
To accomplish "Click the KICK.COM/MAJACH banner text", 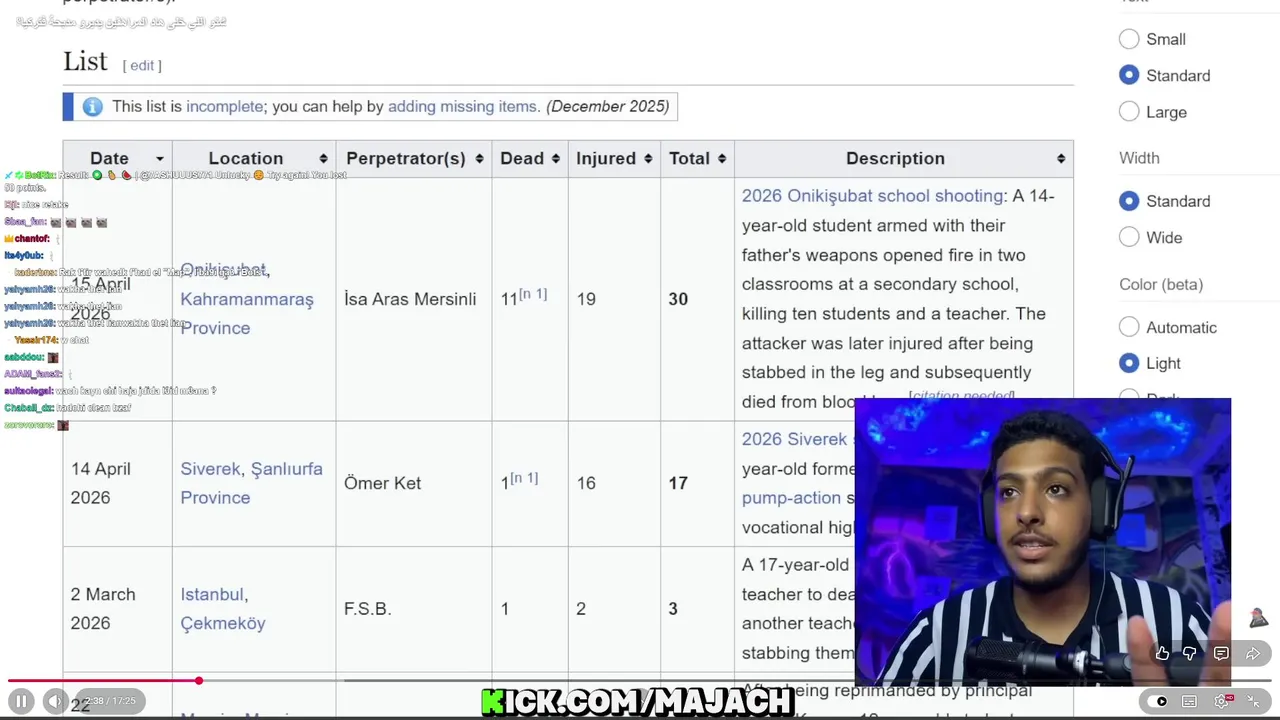I will pyautogui.click(x=638, y=702).
